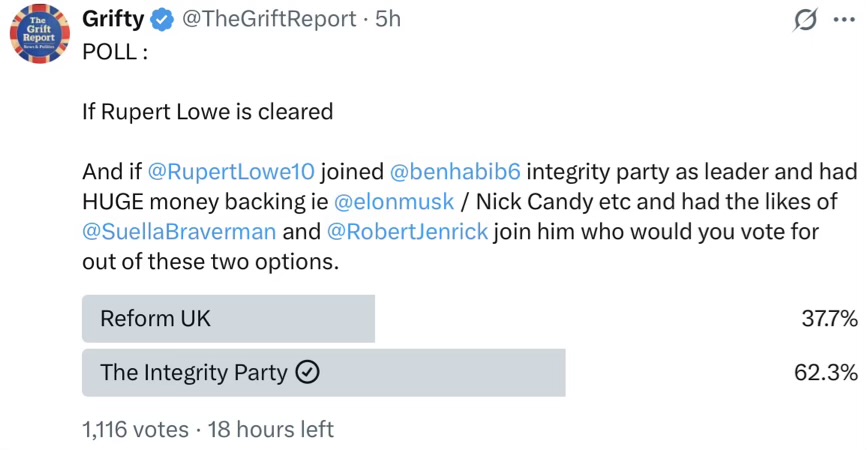Open the Grok slashed-circle icon
The image size is (867, 450).
(805, 20)
